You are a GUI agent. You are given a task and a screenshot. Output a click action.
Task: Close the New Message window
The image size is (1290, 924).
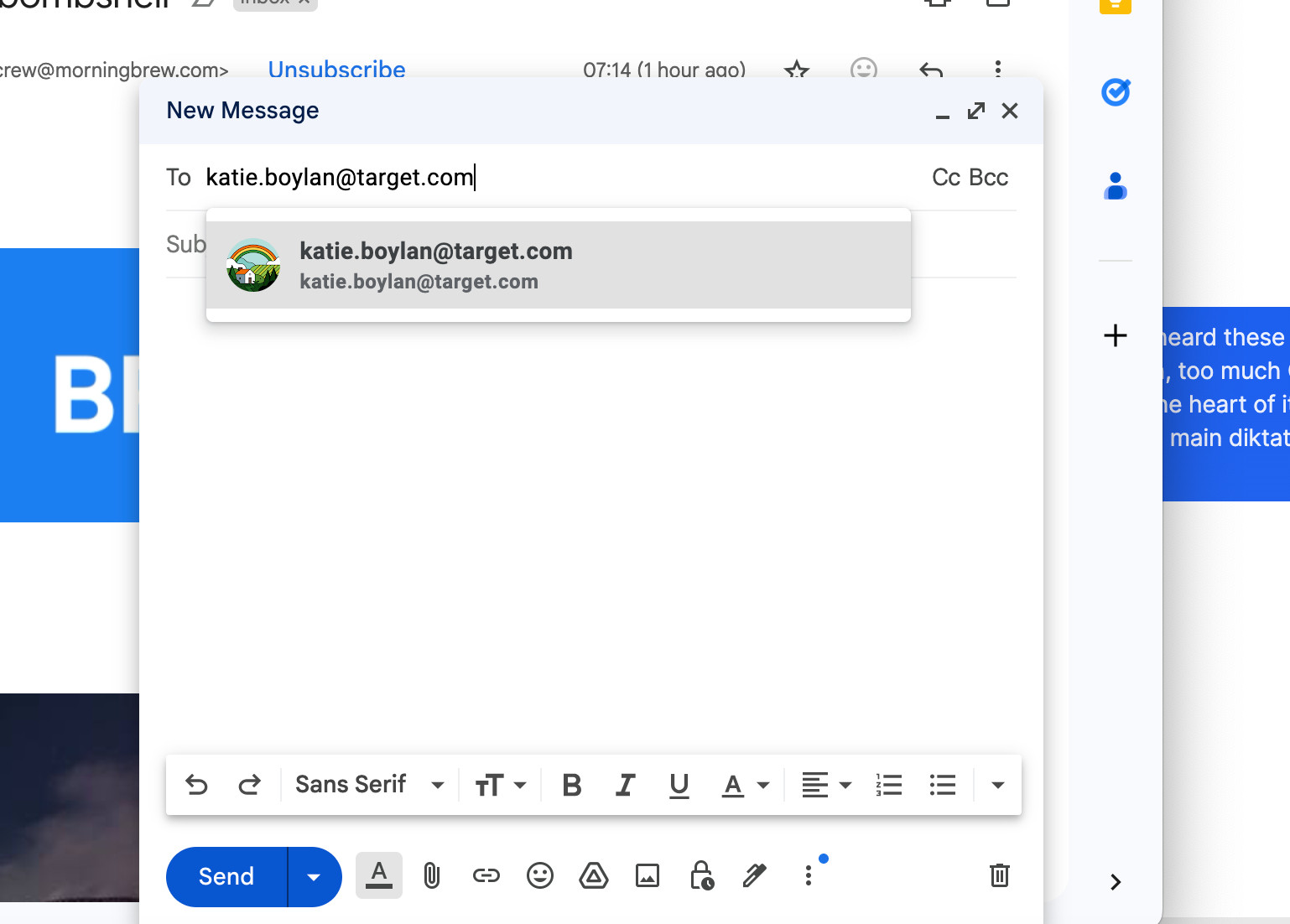click(1010, 111)
